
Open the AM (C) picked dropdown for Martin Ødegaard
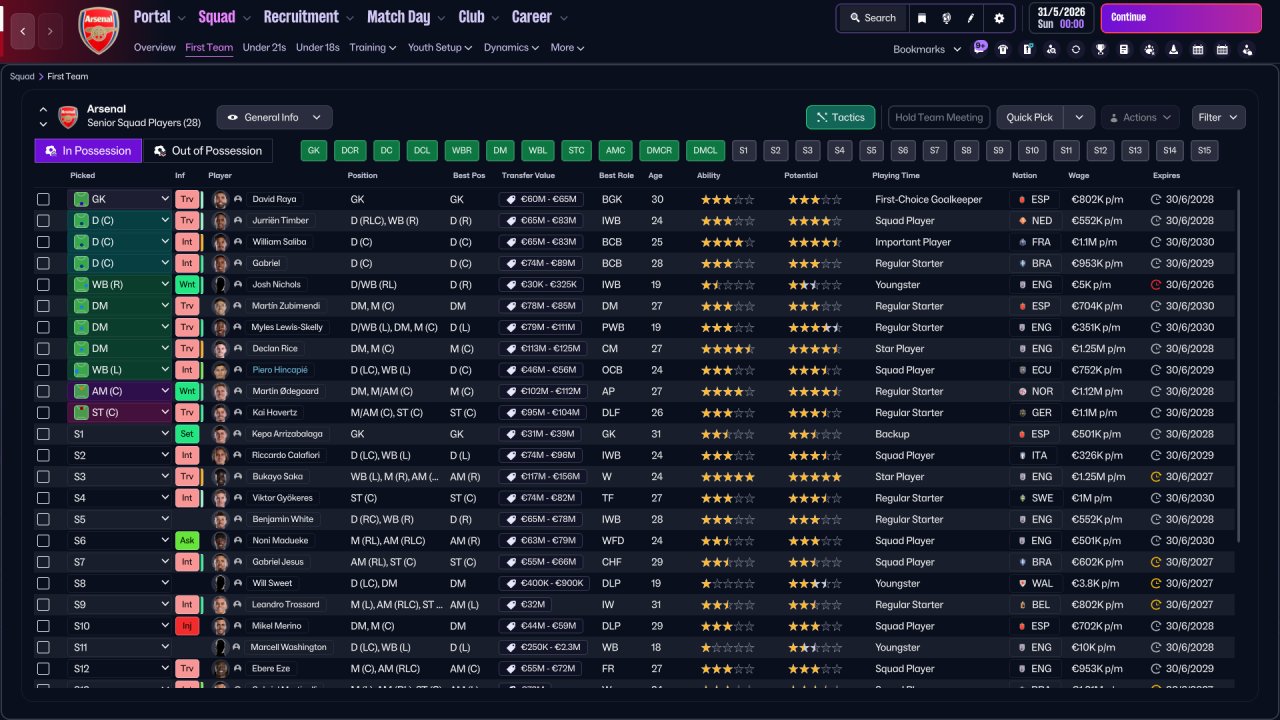point(120,391)
